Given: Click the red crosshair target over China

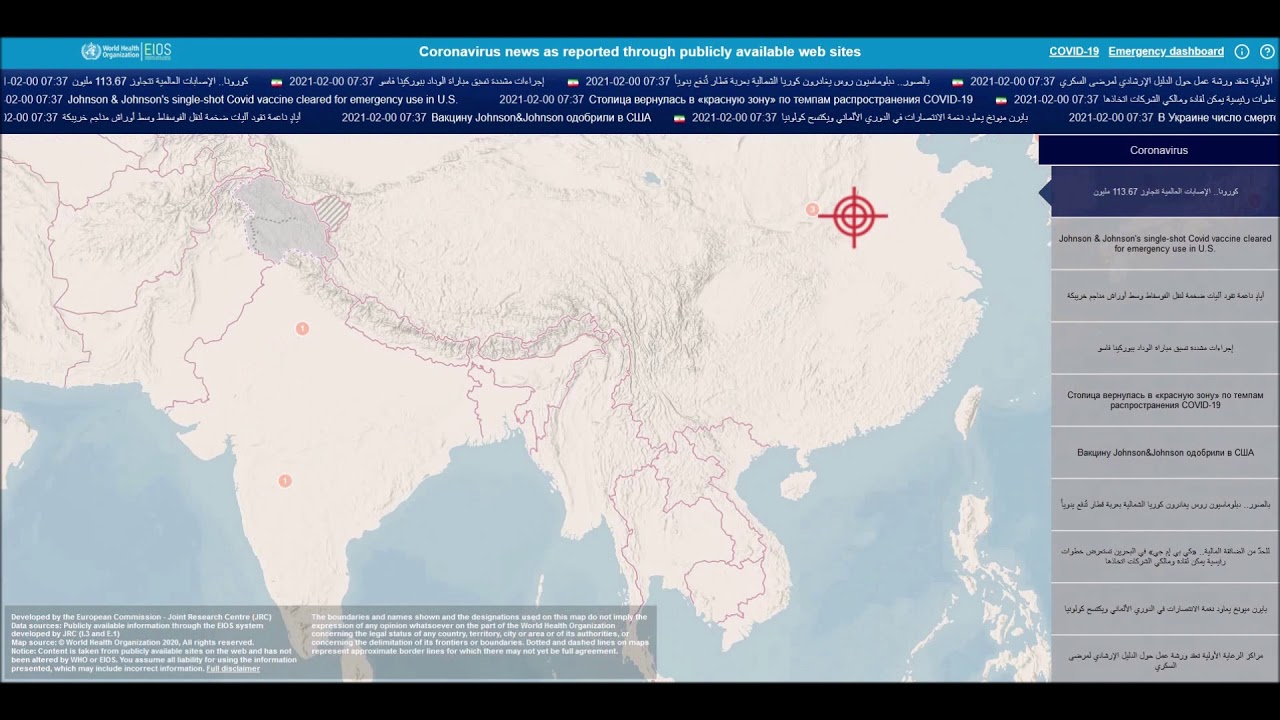Looking at the screenshot, I should 853,216.
